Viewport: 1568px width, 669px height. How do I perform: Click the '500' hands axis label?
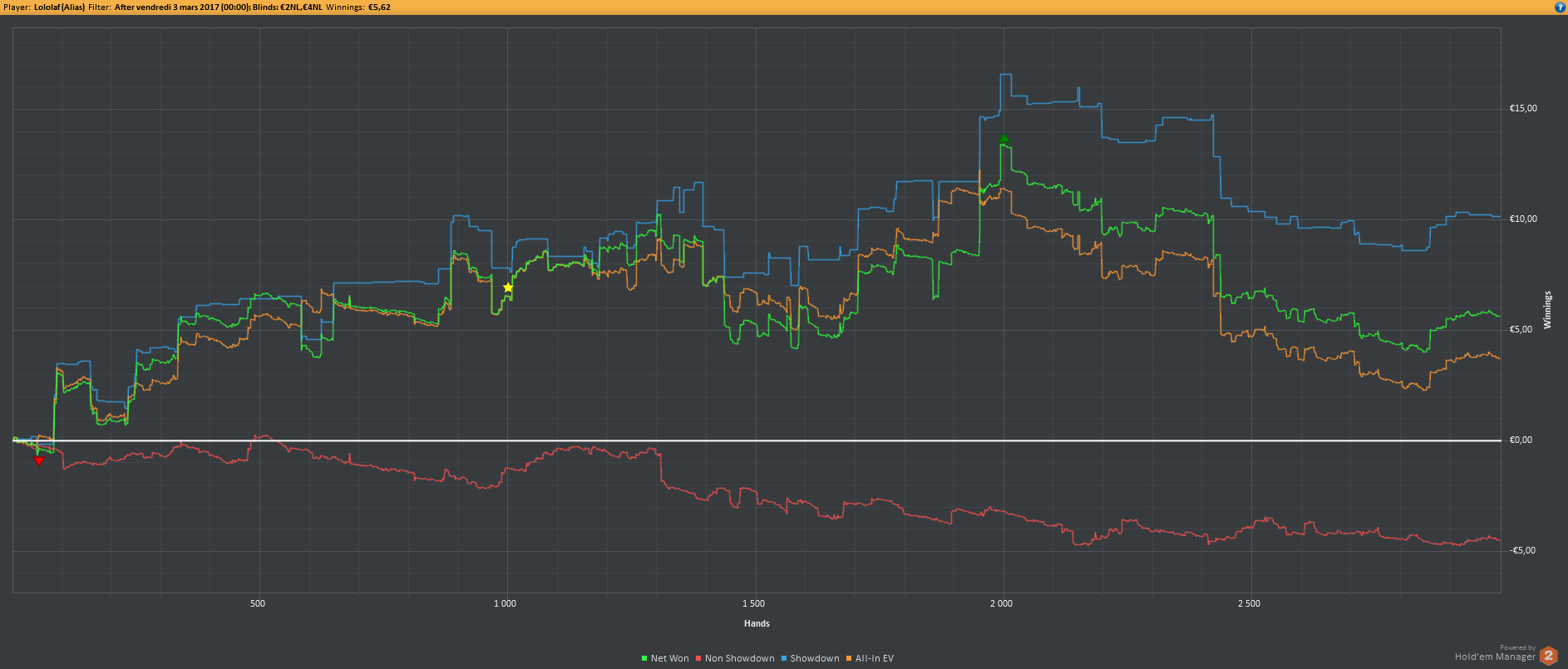pyautogui.click(x=258, y=604)
